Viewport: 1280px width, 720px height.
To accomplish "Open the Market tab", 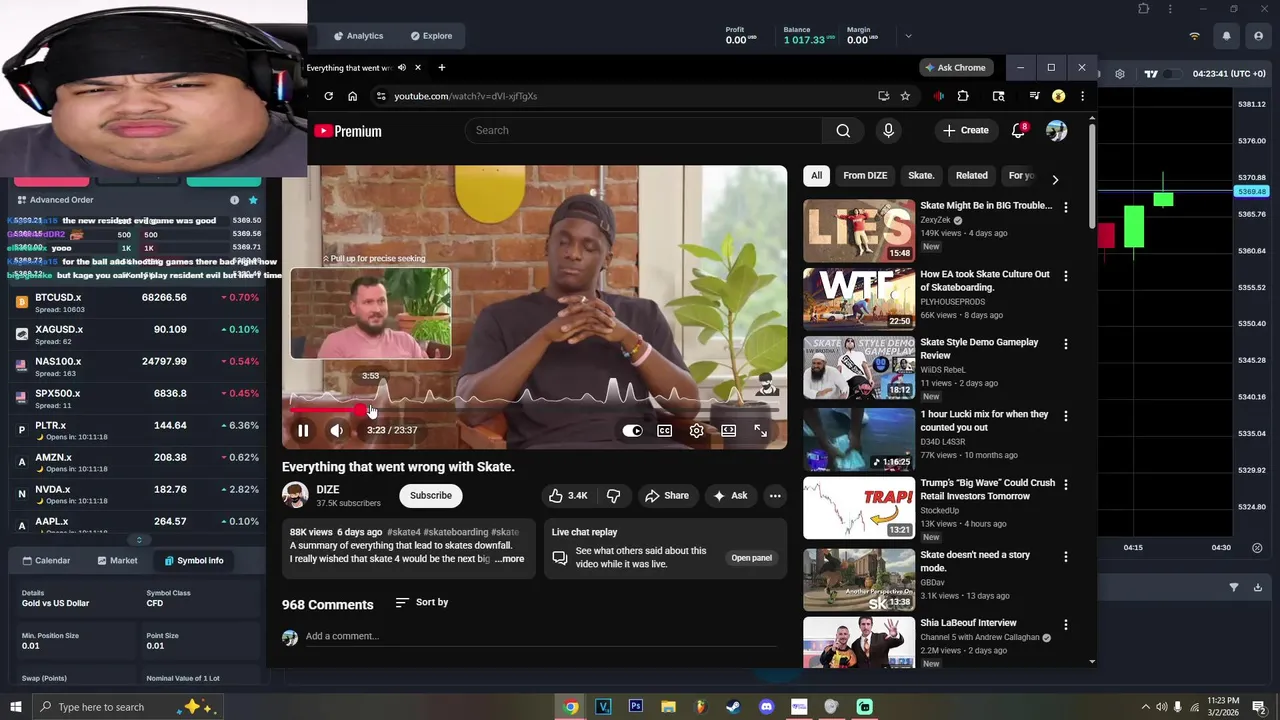I will [x=117, y=561].
